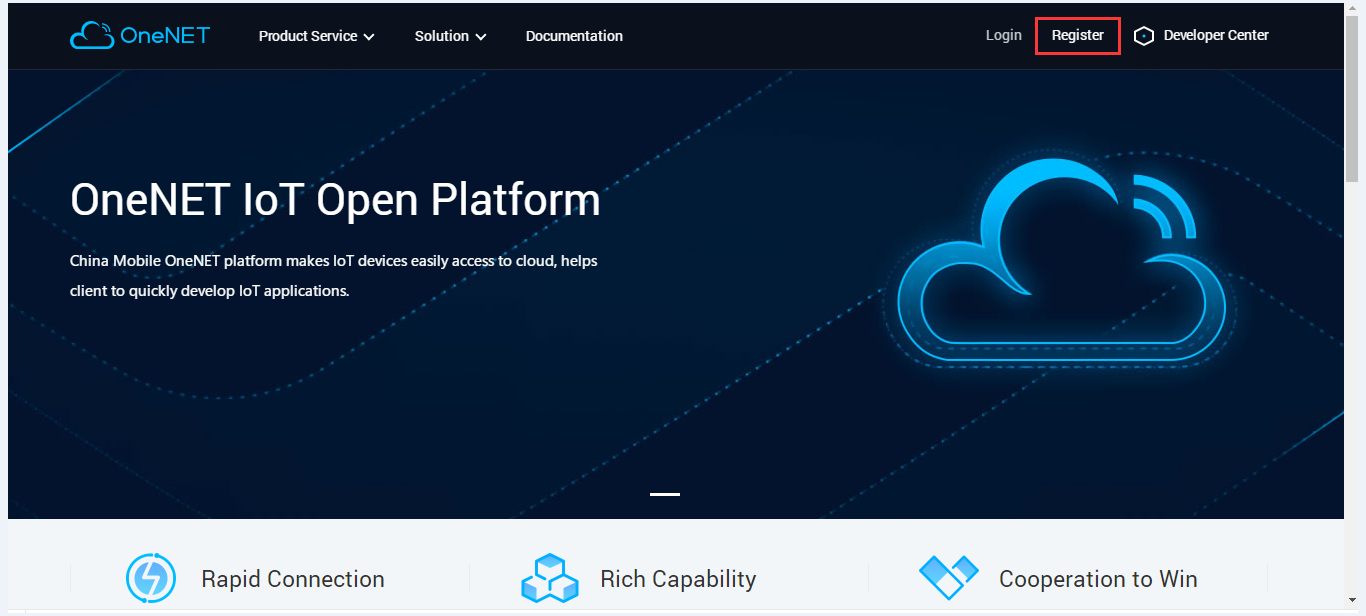
Task: Click the Rich Capability cubes icon
Action: (550, 578)
